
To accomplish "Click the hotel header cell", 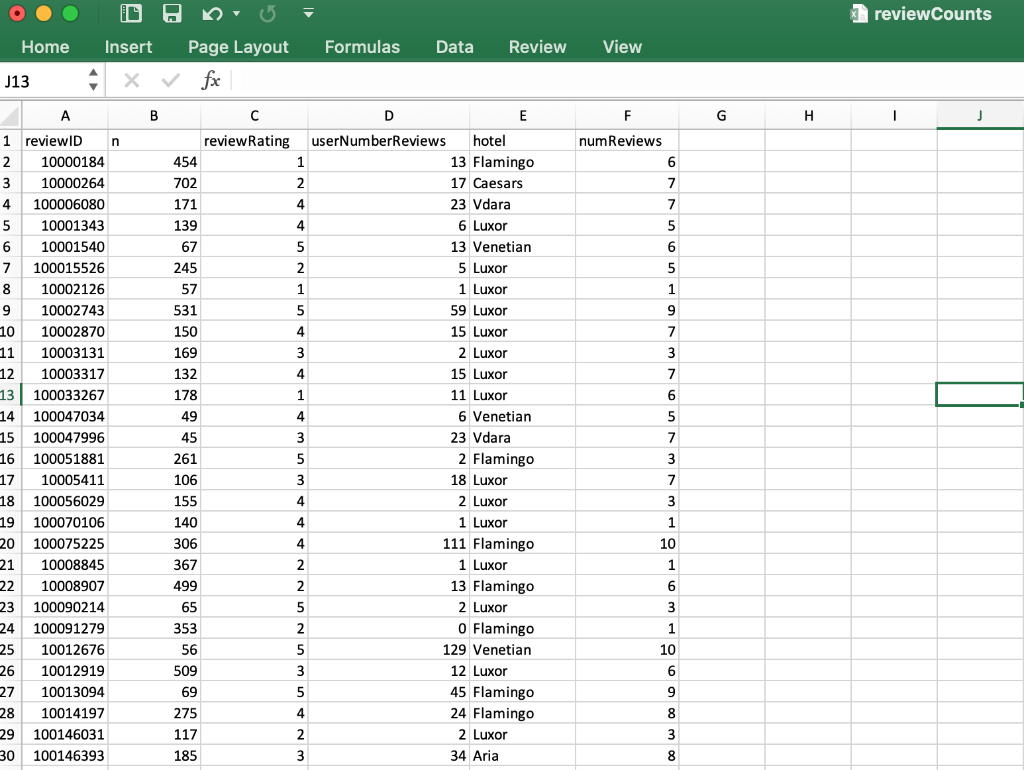I will tap(522, 141).
